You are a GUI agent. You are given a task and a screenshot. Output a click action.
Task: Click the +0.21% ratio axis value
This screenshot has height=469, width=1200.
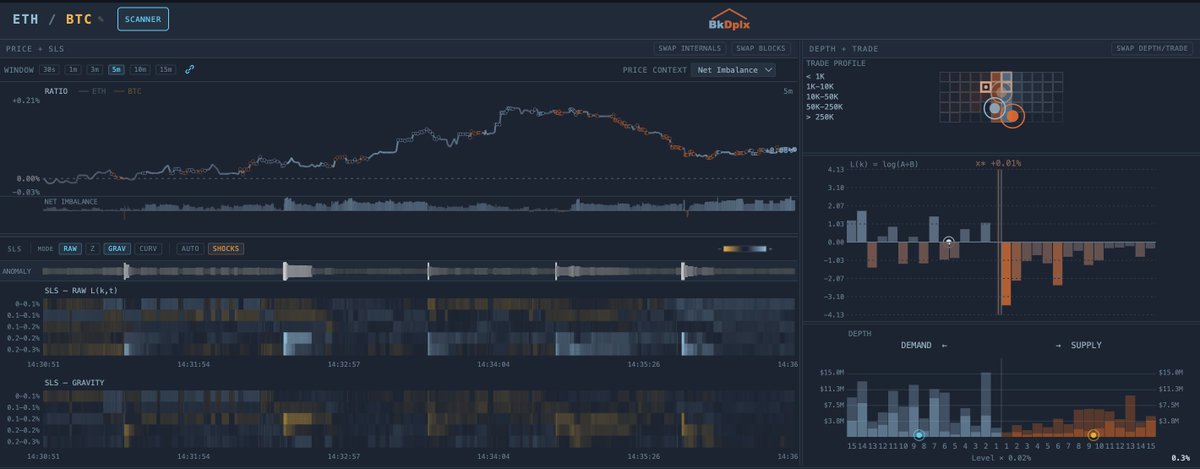click(x=26, y=100)
